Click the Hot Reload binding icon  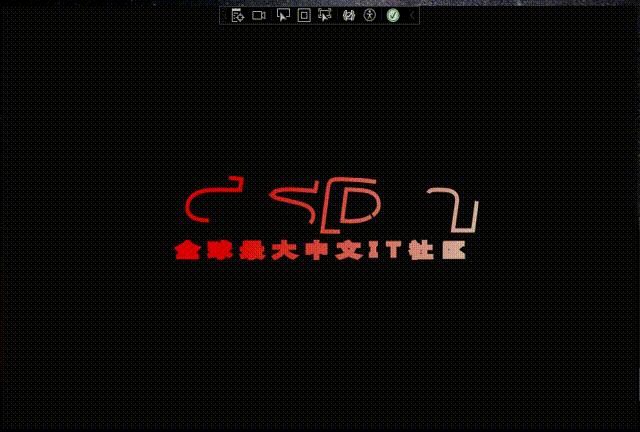(x=349, y=16)
